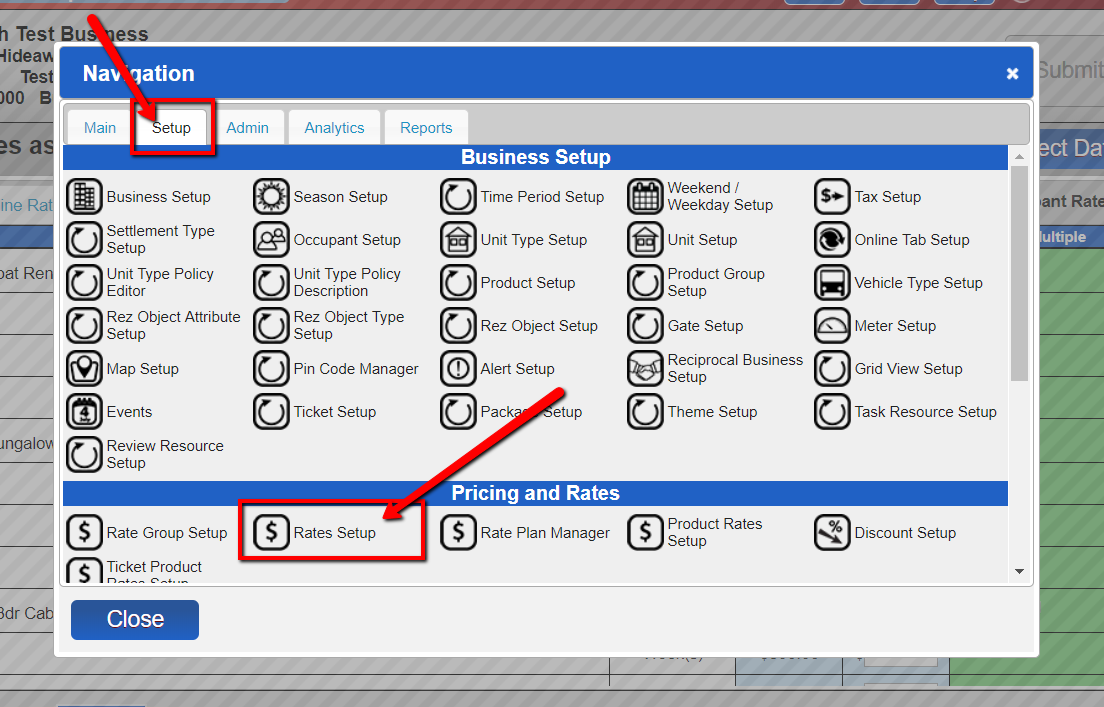
Task: Open Events calendar icon
Action: (x=84, y=411)
